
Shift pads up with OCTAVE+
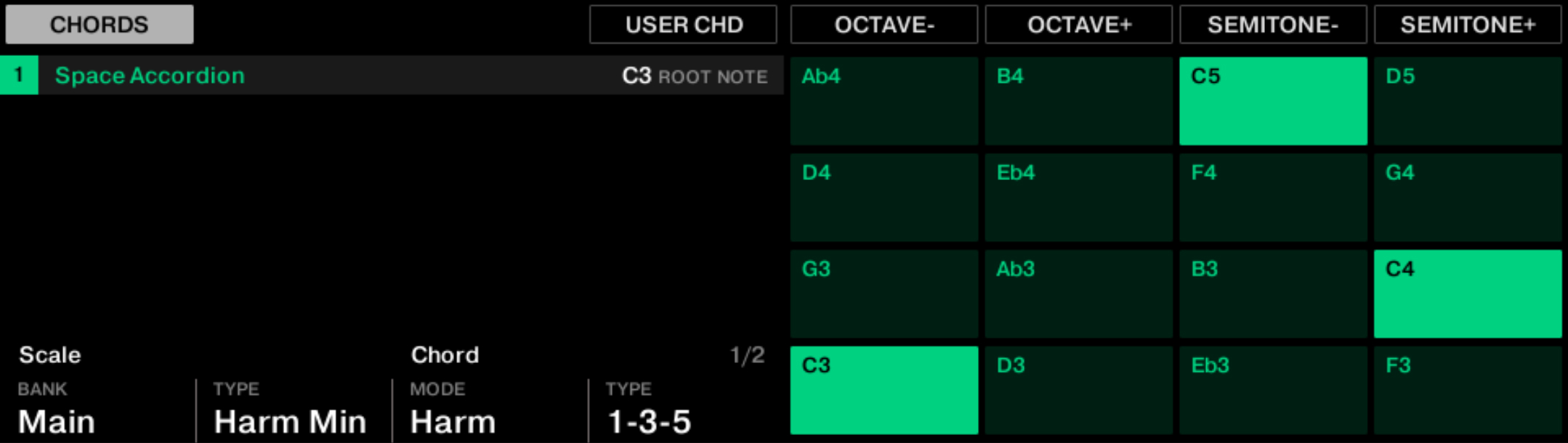pyautogui.click(x=1079, y=25)
